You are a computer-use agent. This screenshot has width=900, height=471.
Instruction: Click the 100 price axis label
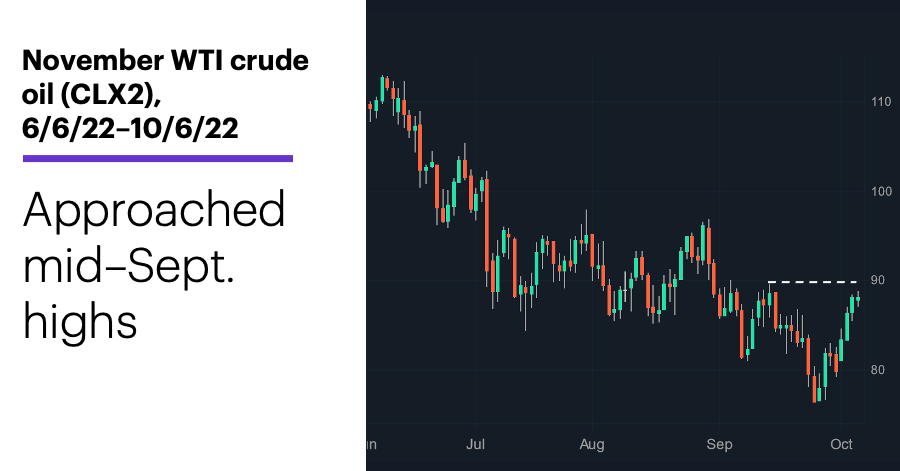pos(881,191)
